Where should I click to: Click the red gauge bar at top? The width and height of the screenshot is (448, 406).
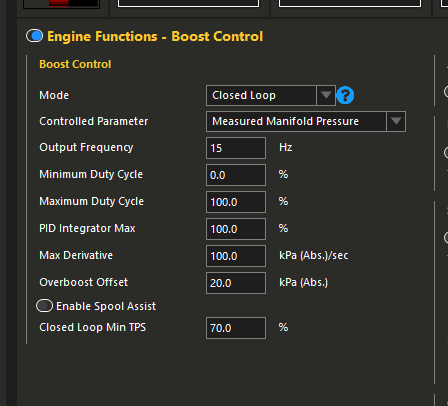[59, 3]
